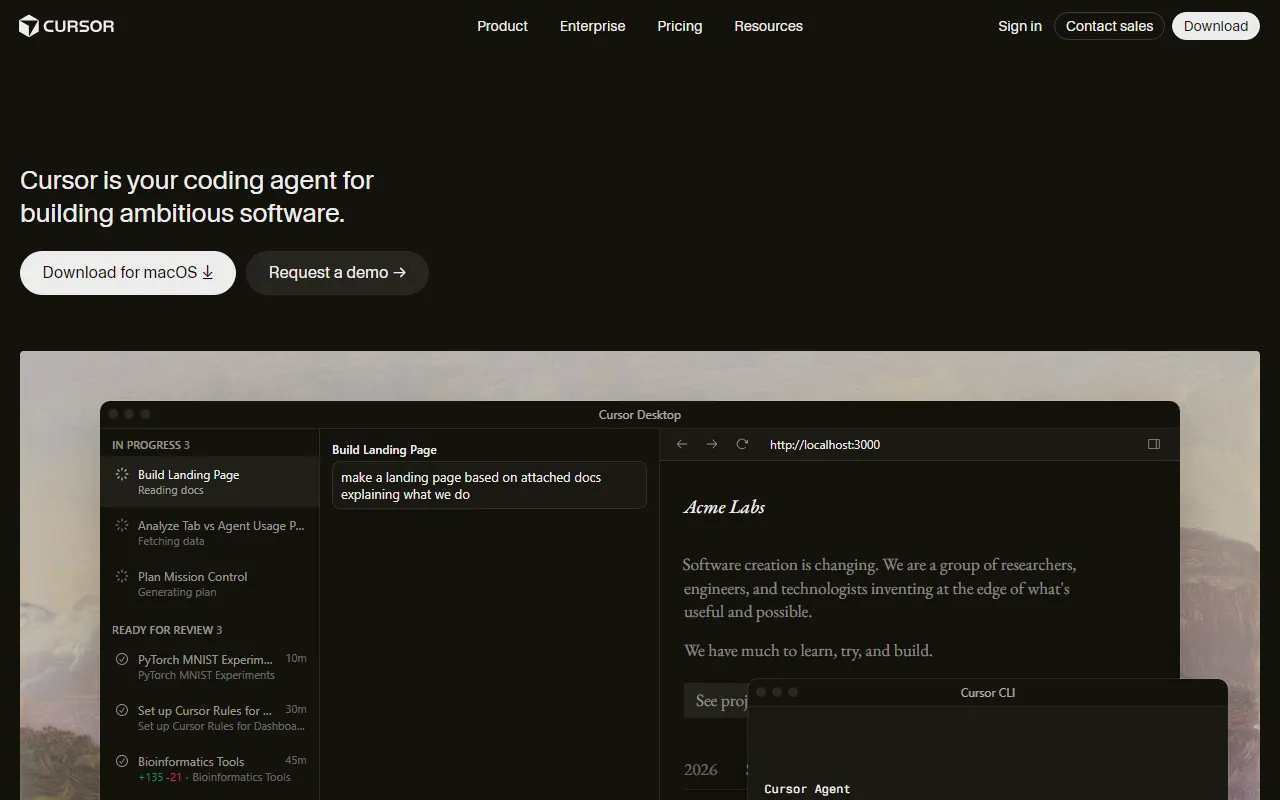Click the 2026 year label
1280x800 pixels.
(x=701, y=769)
